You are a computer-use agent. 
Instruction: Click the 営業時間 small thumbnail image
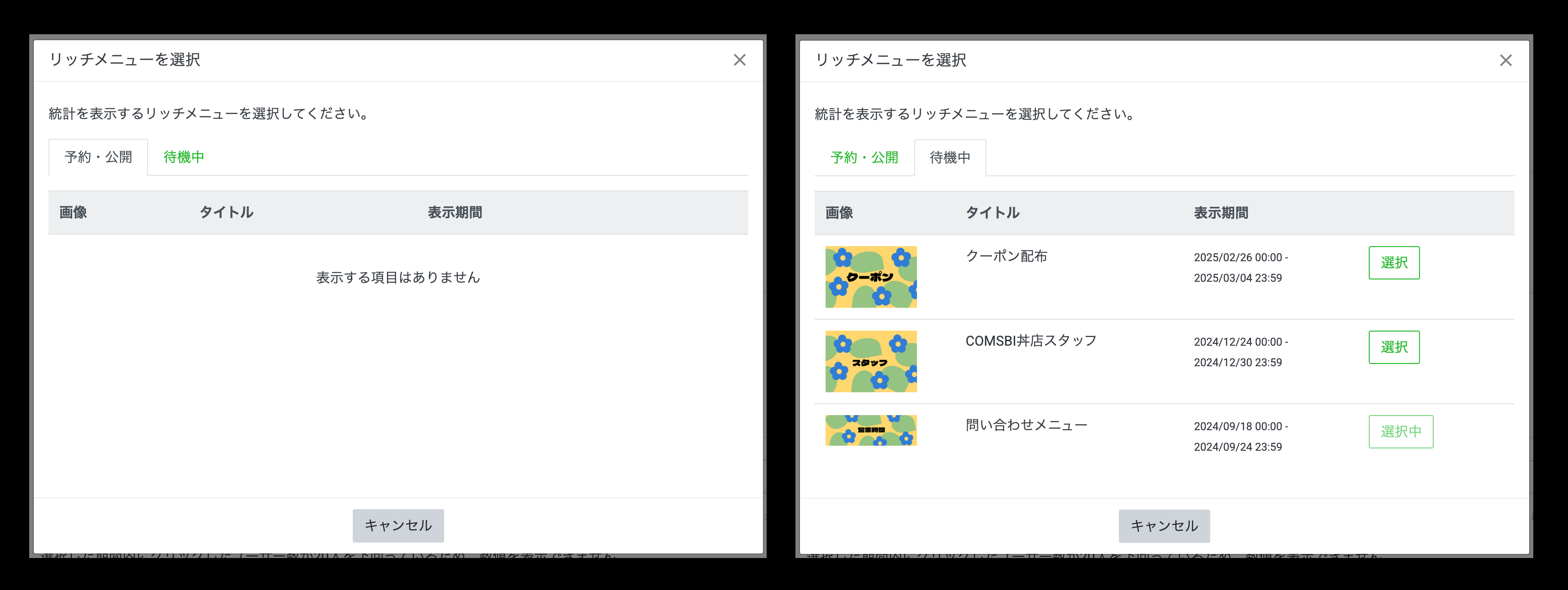[x=870, y=431]
